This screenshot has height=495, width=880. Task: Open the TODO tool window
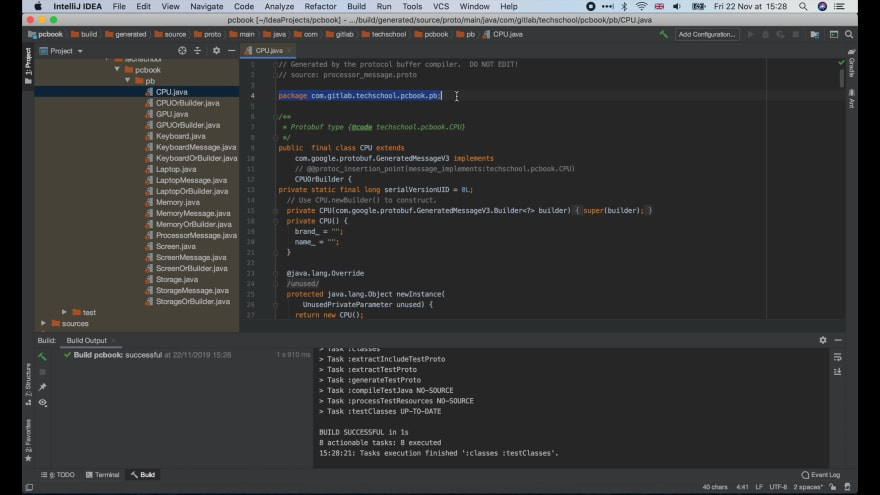coord(57,475)
